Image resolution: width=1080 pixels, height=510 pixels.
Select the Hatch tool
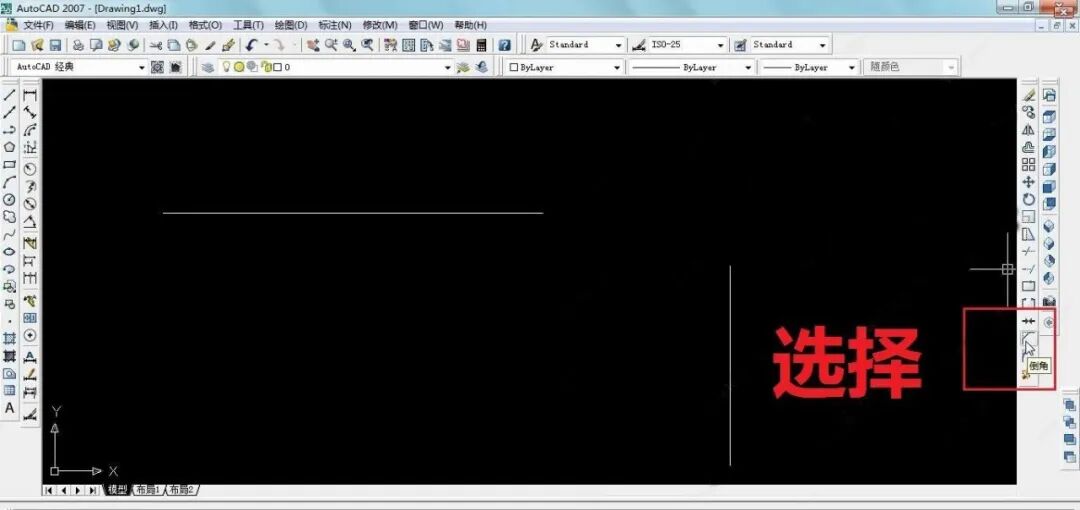(10, 338)
